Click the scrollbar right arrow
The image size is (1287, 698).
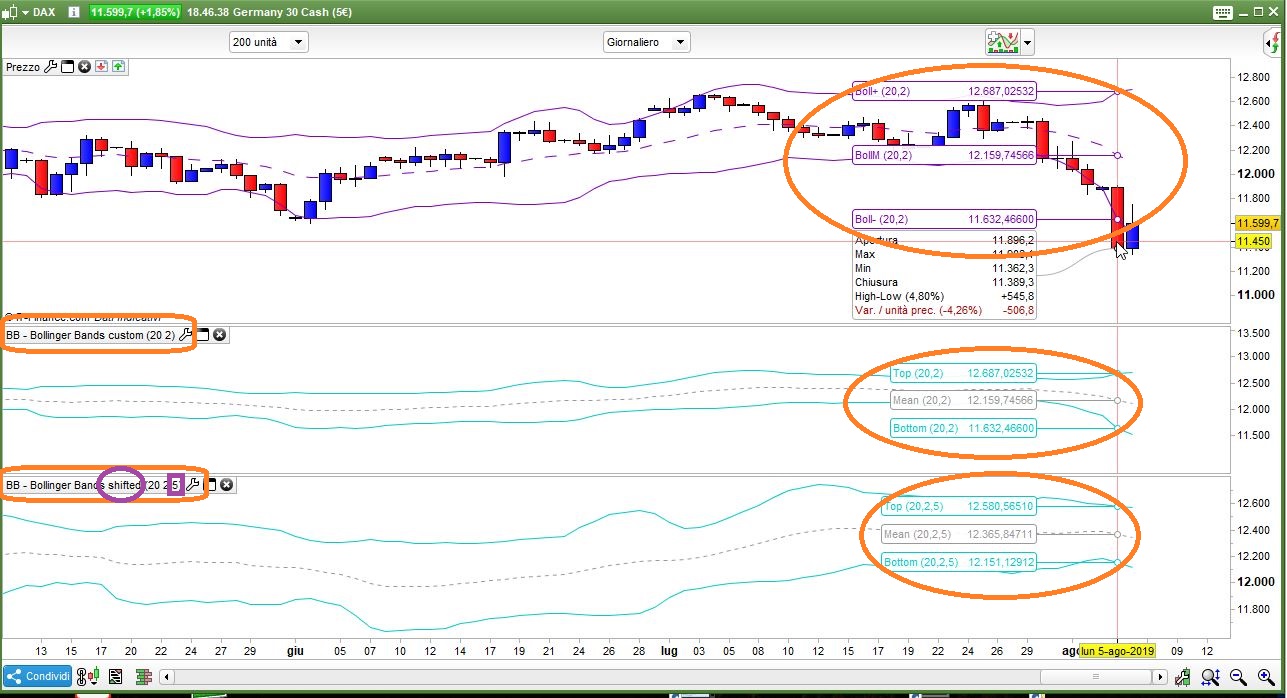click(x=1160, y=677)
